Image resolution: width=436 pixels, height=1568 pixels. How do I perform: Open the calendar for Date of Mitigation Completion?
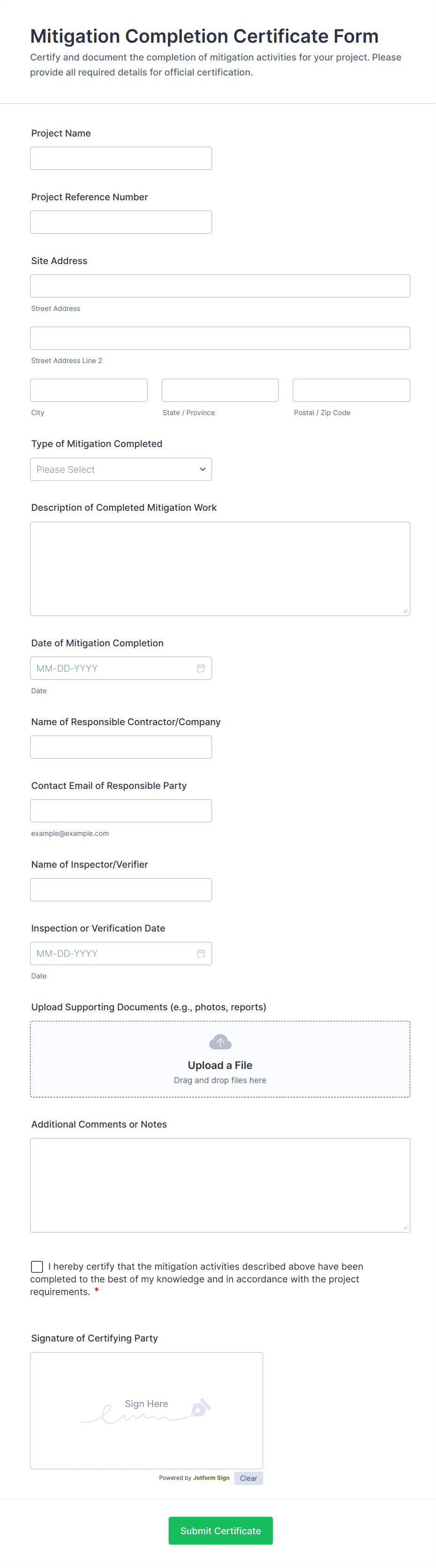pos(201,668)
